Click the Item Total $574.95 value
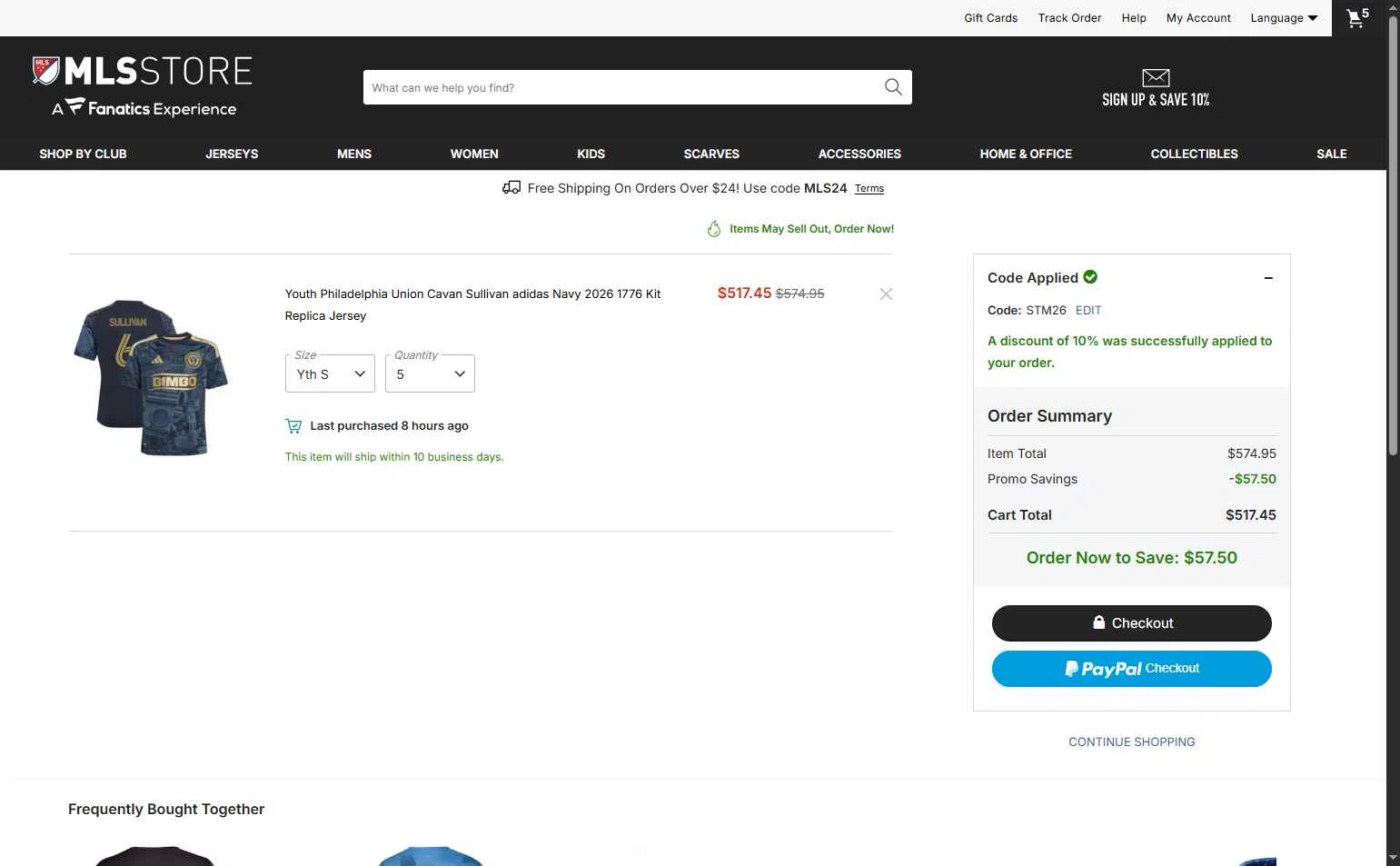 1251,453
